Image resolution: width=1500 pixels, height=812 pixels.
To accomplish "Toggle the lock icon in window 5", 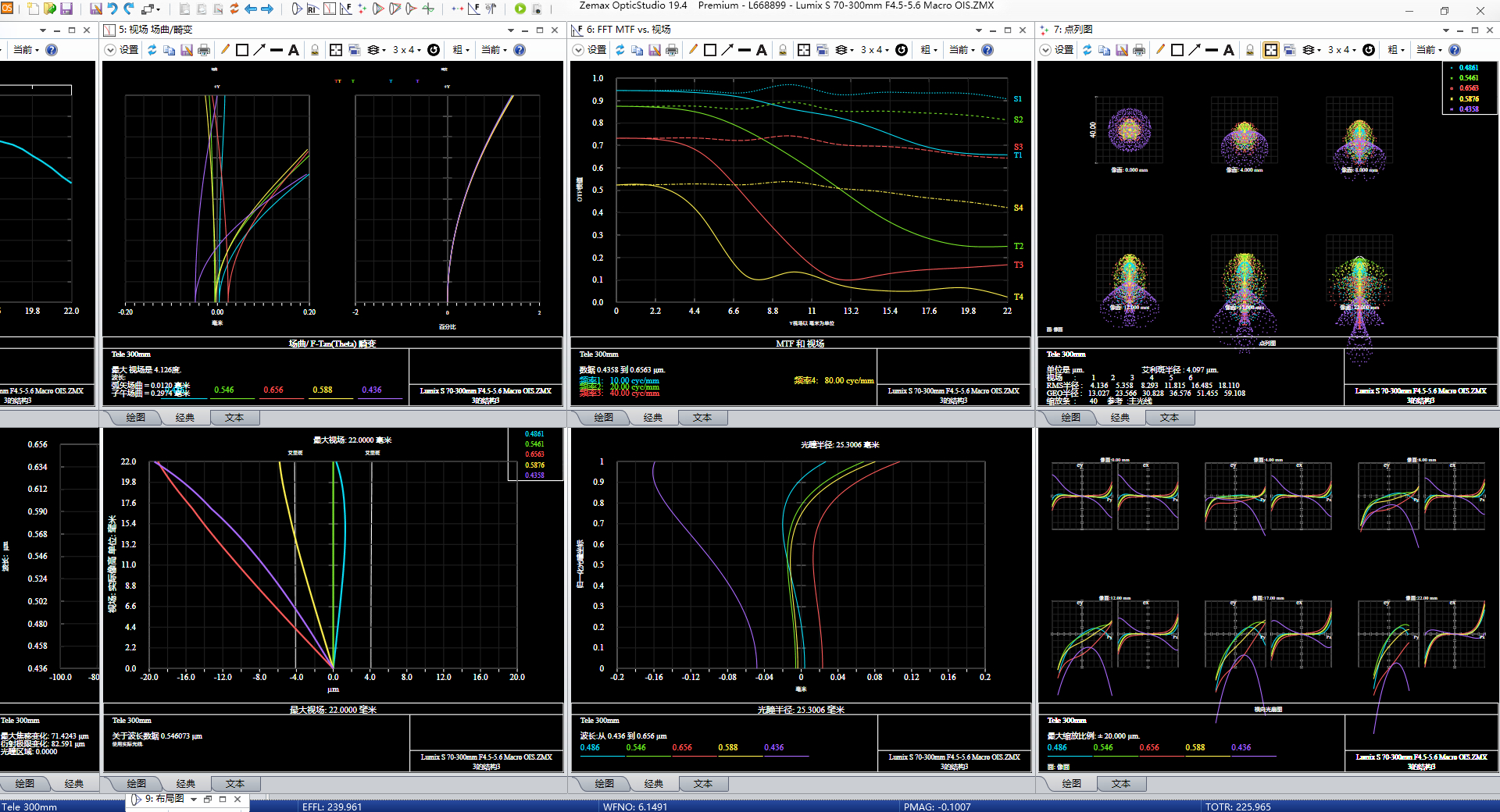I will (x=315, y=50).
